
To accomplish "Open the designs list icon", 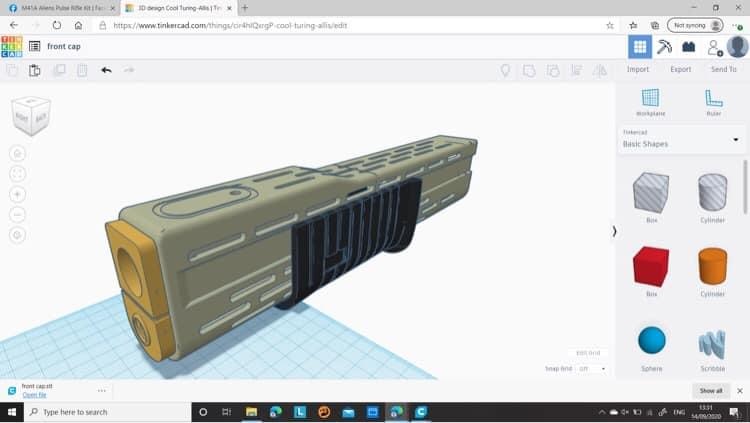I will [34, 46].
